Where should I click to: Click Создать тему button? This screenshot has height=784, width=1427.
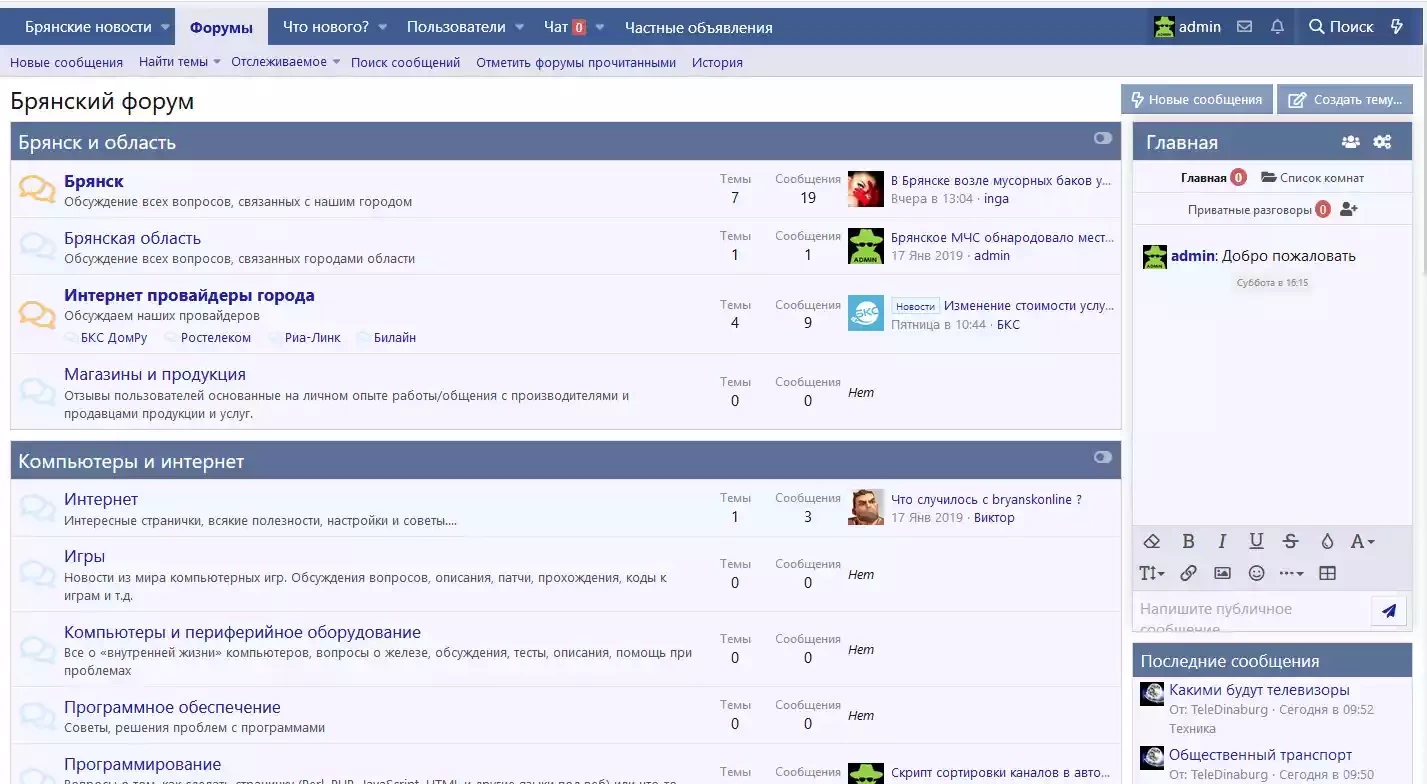[x=1344, y=100]
